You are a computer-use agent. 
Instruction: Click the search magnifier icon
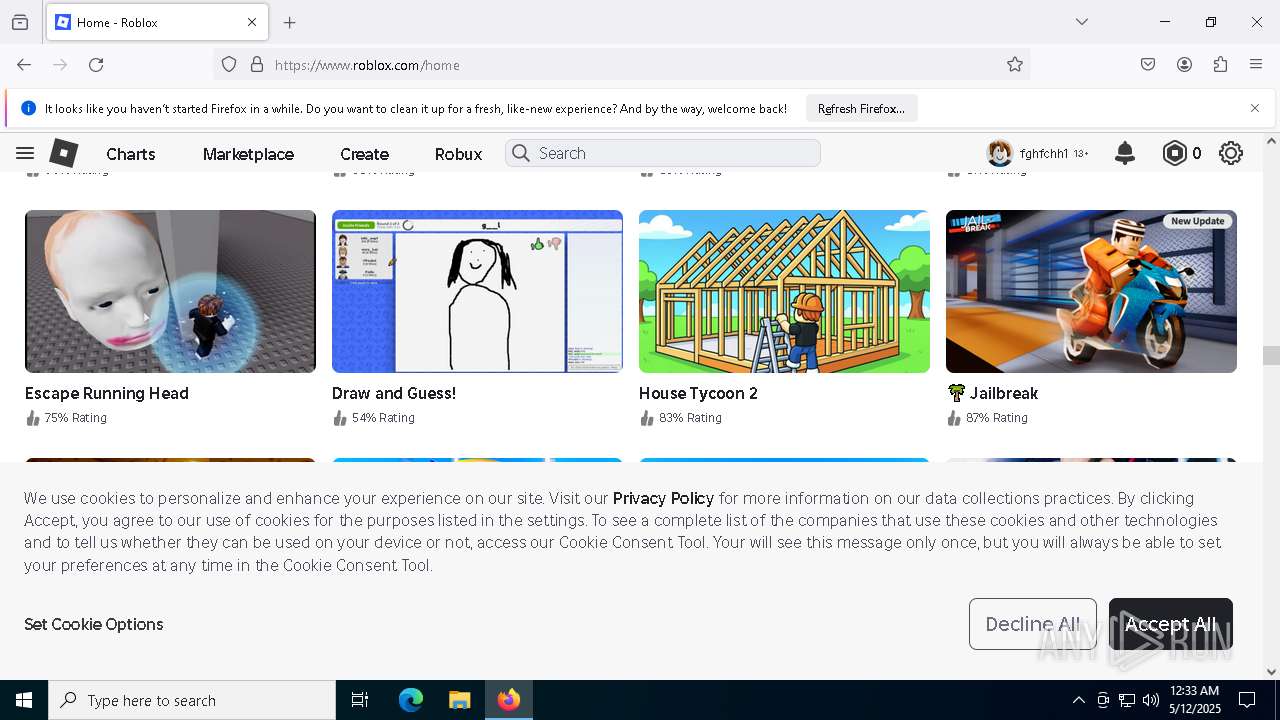520,153
